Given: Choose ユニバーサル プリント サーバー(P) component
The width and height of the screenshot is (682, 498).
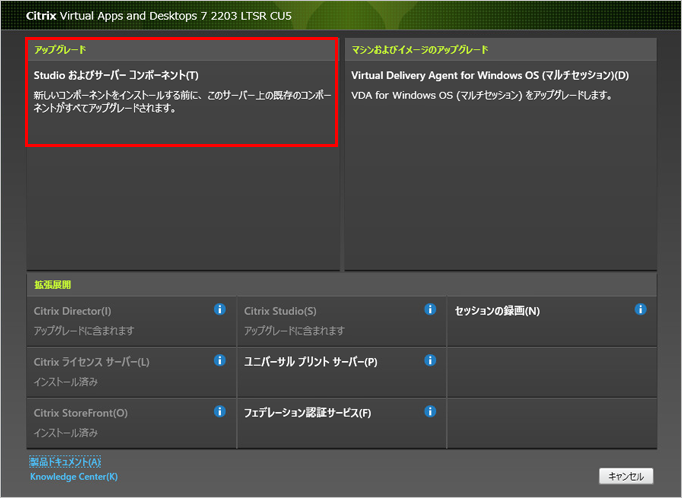Looking at the screenshot, I should pos(311,362).
